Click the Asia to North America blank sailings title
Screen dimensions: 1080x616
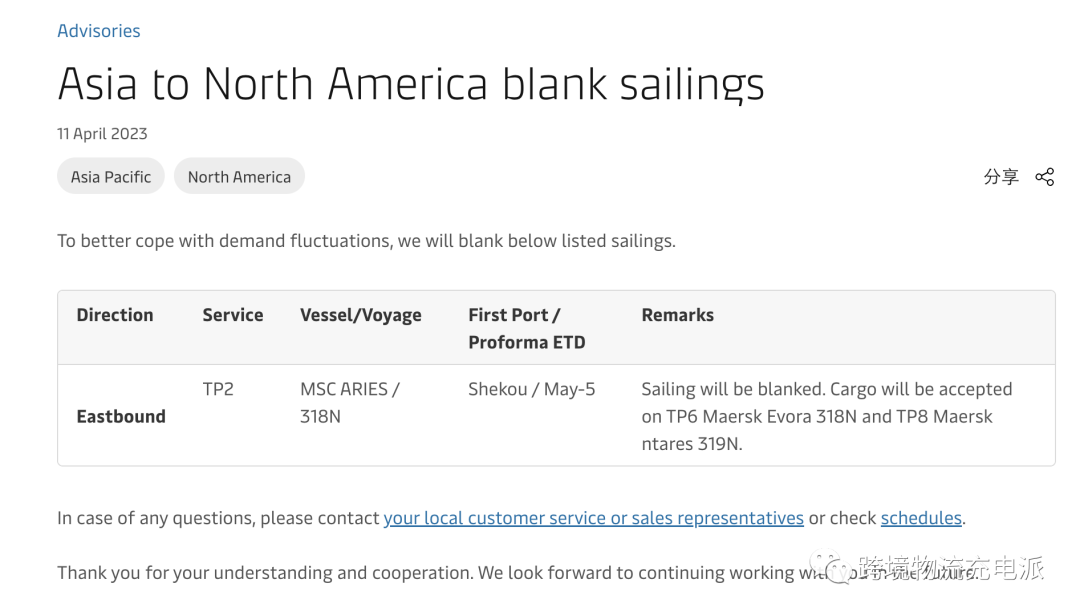coord(411,84)
